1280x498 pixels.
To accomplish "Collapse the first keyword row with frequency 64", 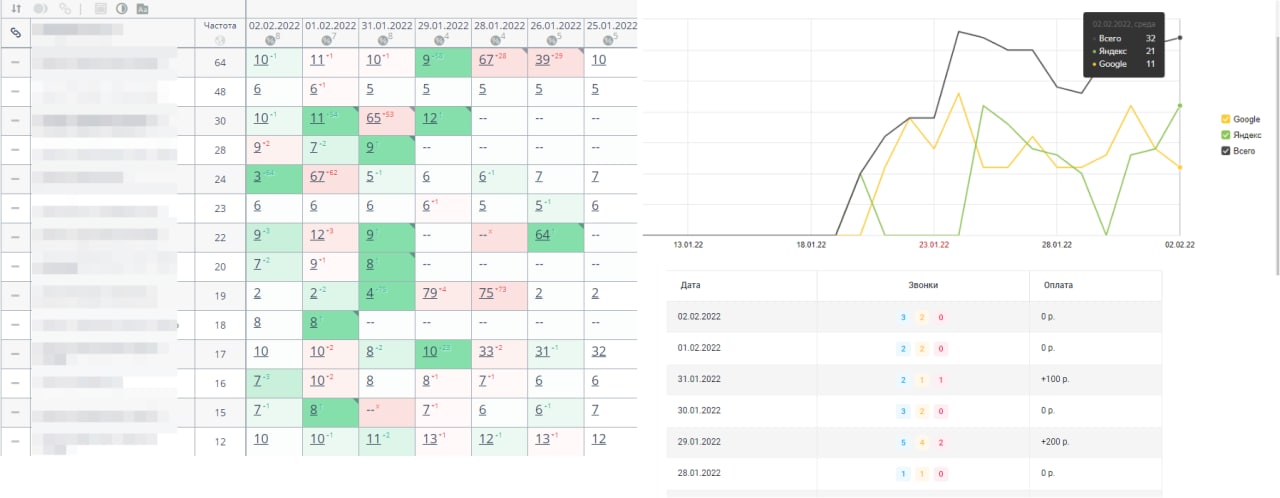I will tap(15, 62).
